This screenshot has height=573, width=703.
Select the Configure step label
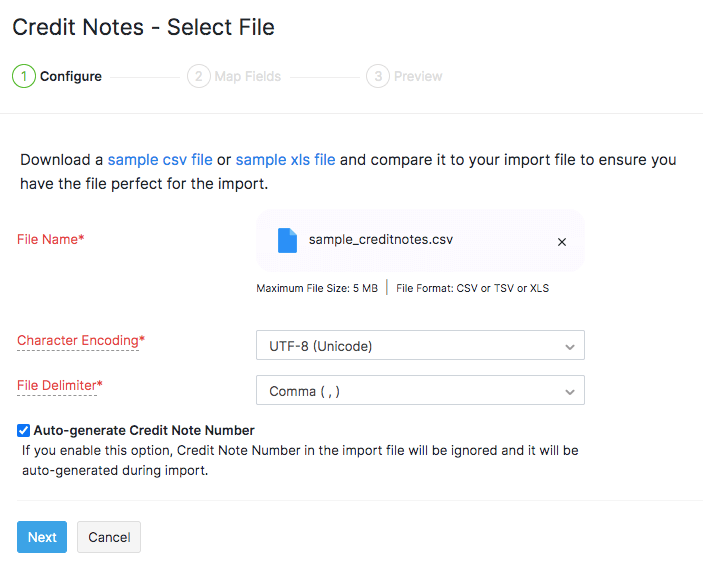[71, 76]
